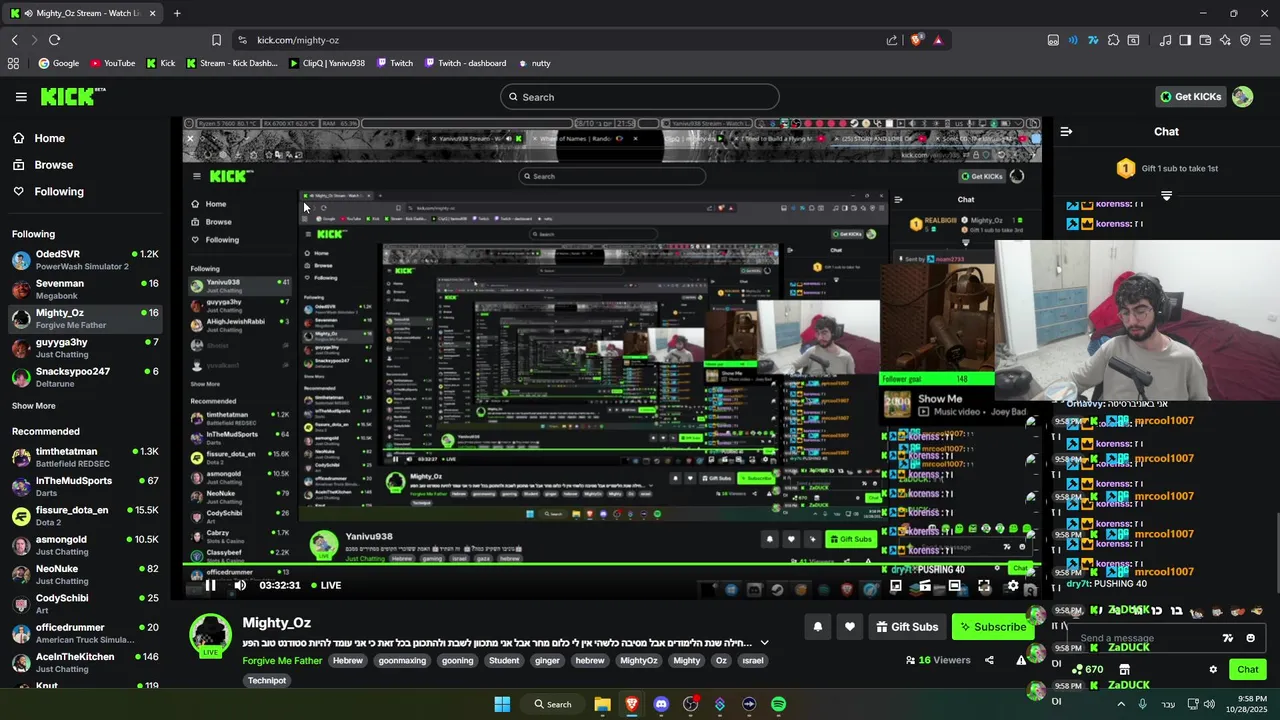The image size is (1280, 720).
Task: Open the YouTube bookmark
Action: click(112, 63)
